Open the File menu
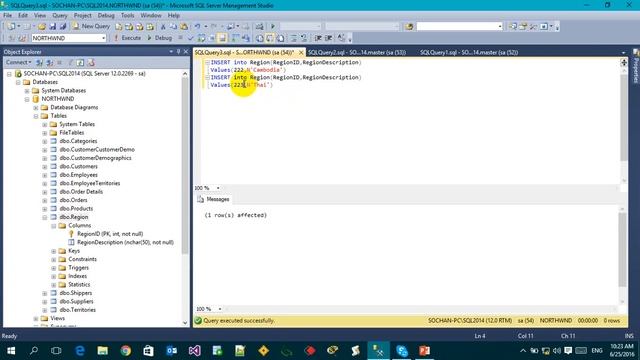Image resolution: width=640 pixels, height=360 pixels. [x=7, y=15]
